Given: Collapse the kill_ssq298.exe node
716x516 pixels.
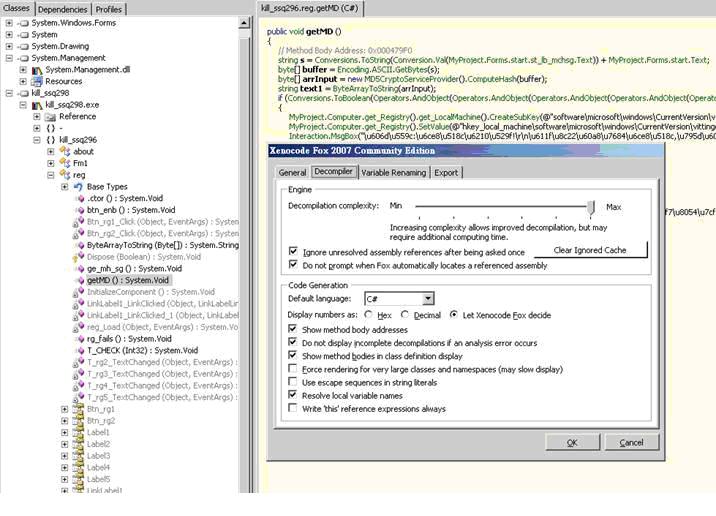Looking at the screenshot, I should (x=23, y=105).
